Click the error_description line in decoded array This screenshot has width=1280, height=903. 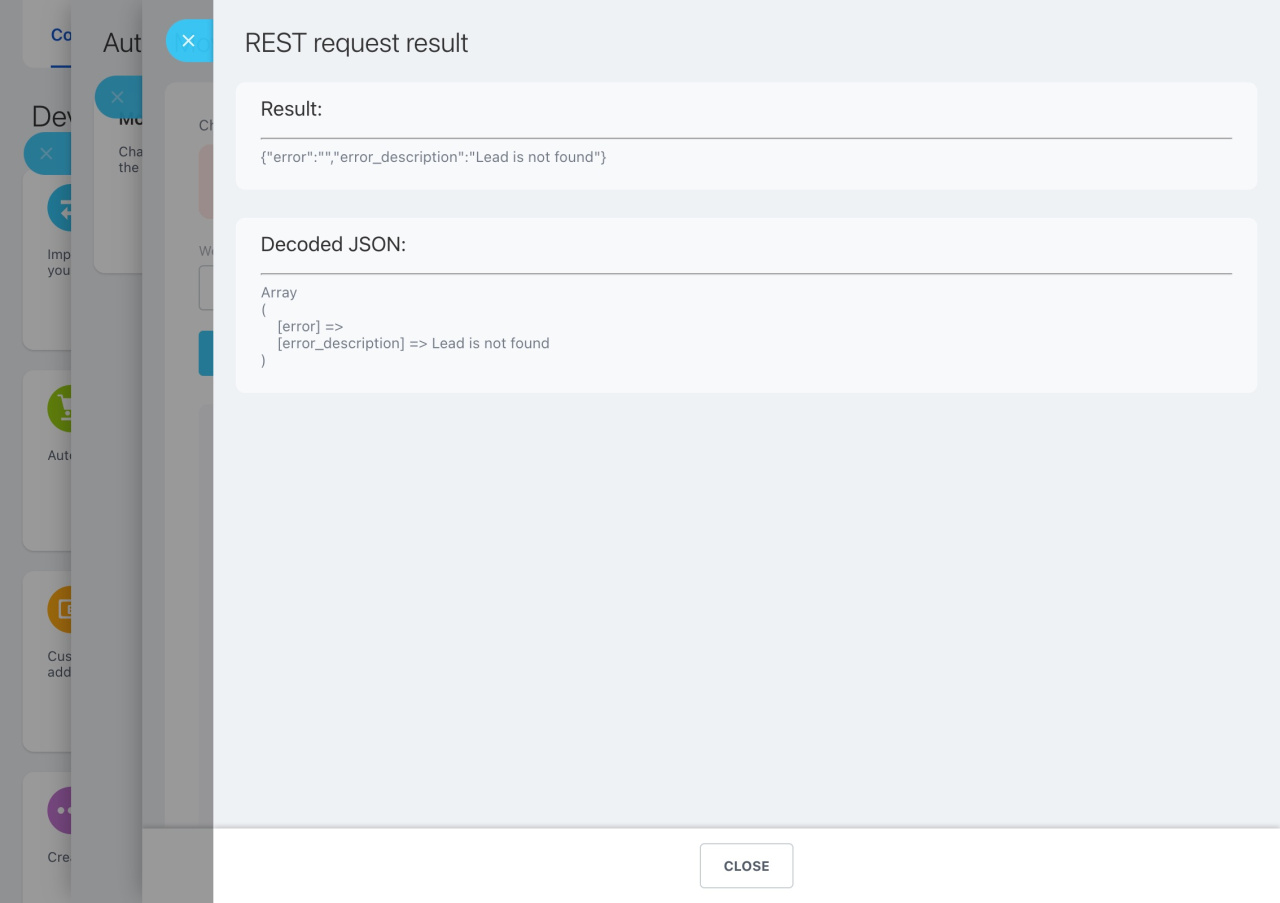coord(413,343)
